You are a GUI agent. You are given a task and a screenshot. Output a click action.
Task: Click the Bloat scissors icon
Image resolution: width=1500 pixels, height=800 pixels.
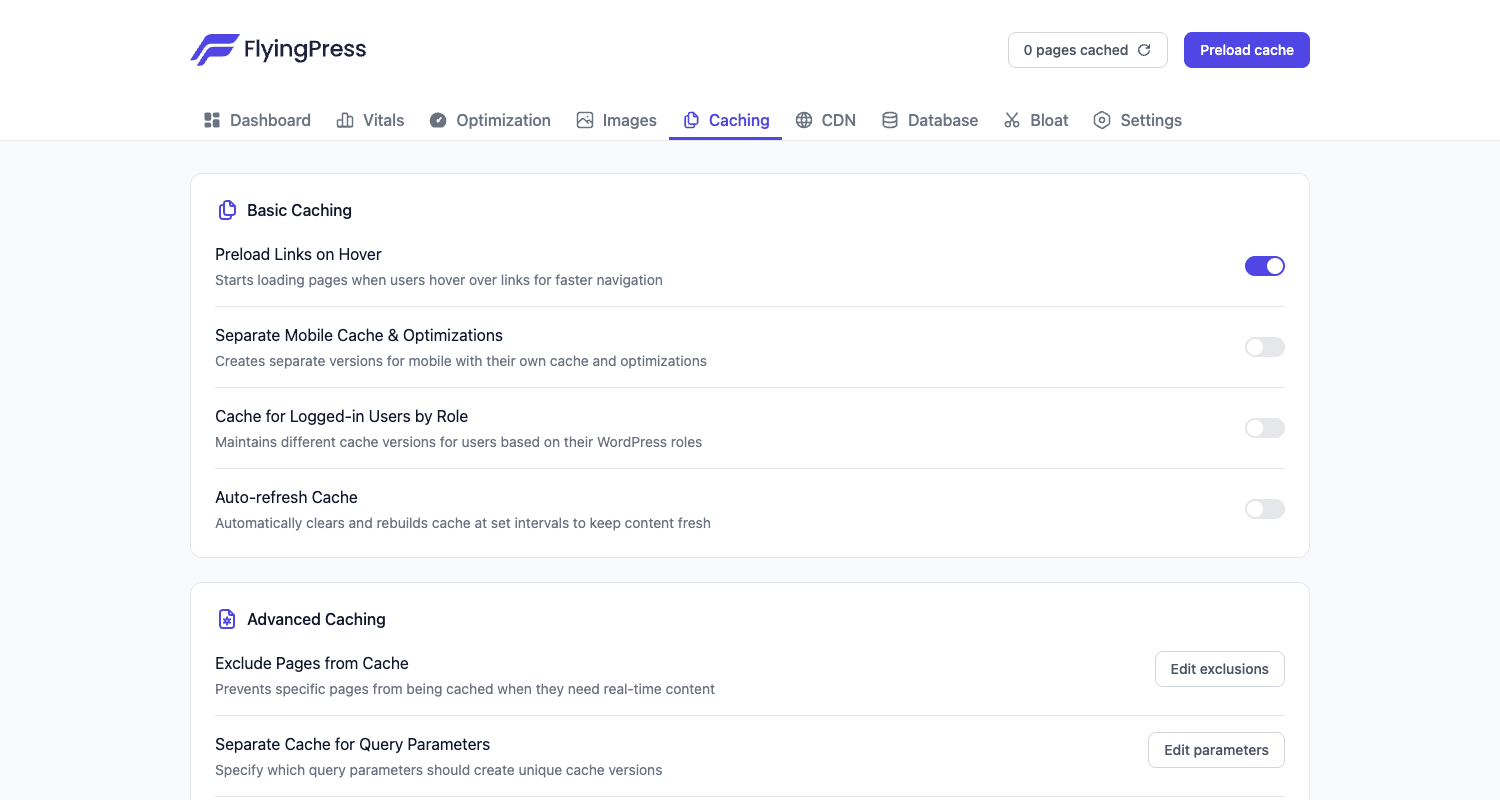tap(1012, 120)
